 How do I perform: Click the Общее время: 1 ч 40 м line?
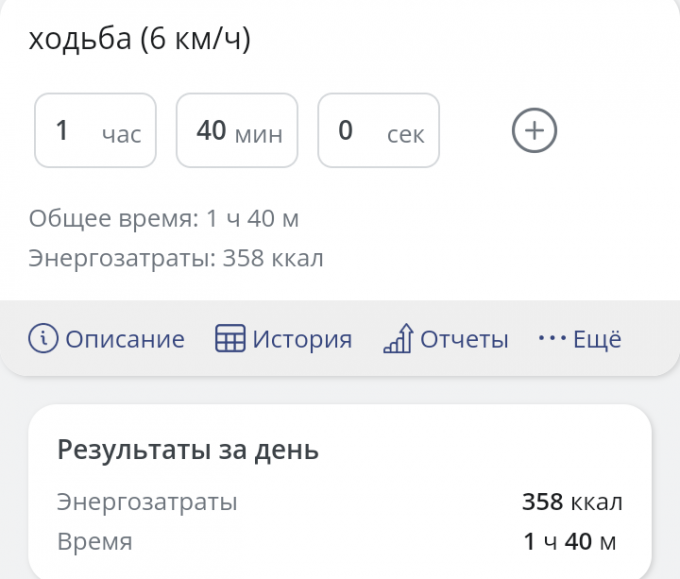[x=164, y=218]
